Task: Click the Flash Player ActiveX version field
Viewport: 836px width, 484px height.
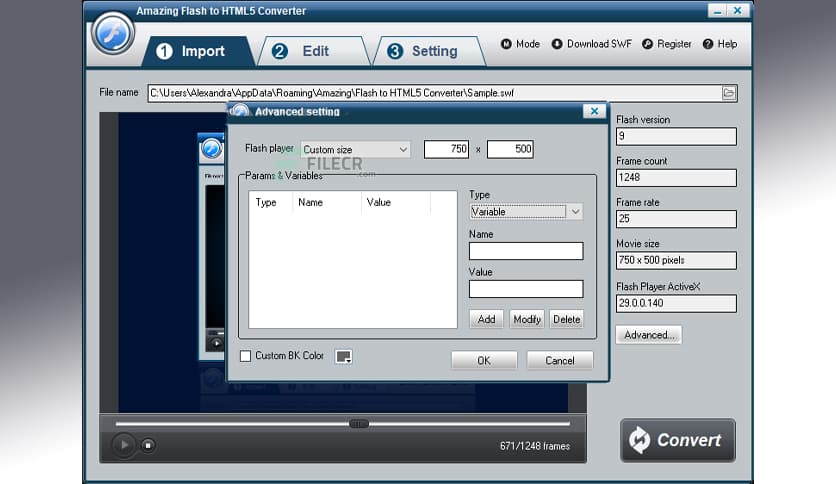Action: [676, 303]
